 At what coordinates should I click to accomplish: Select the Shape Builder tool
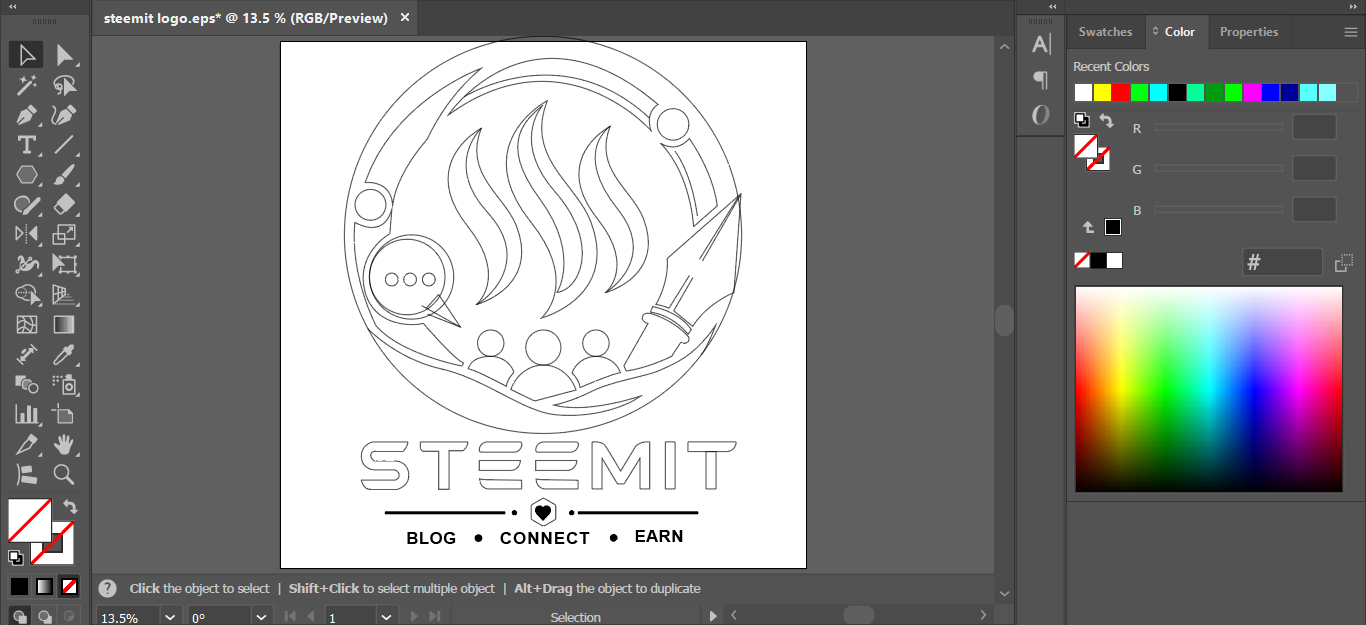click(26, 295)
